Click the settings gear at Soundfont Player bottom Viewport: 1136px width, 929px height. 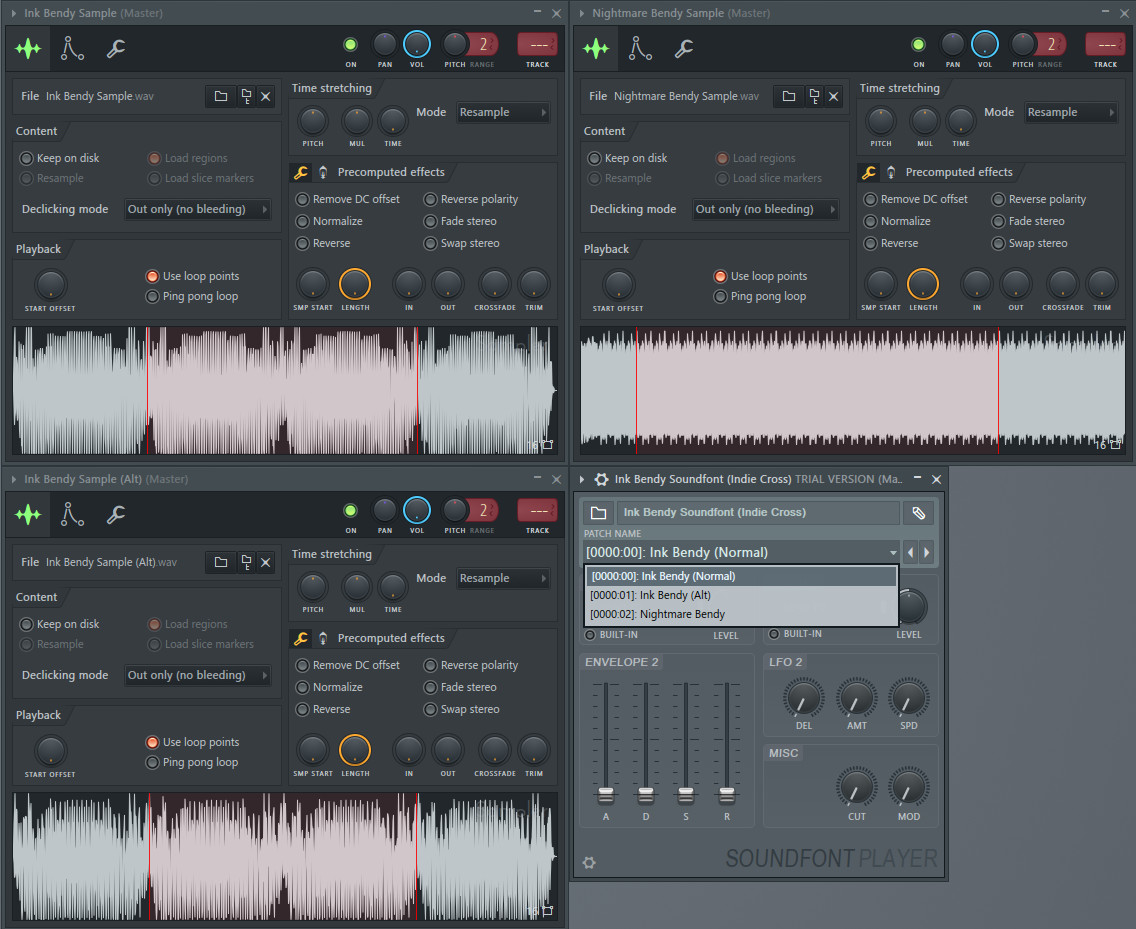pos(589,862)
